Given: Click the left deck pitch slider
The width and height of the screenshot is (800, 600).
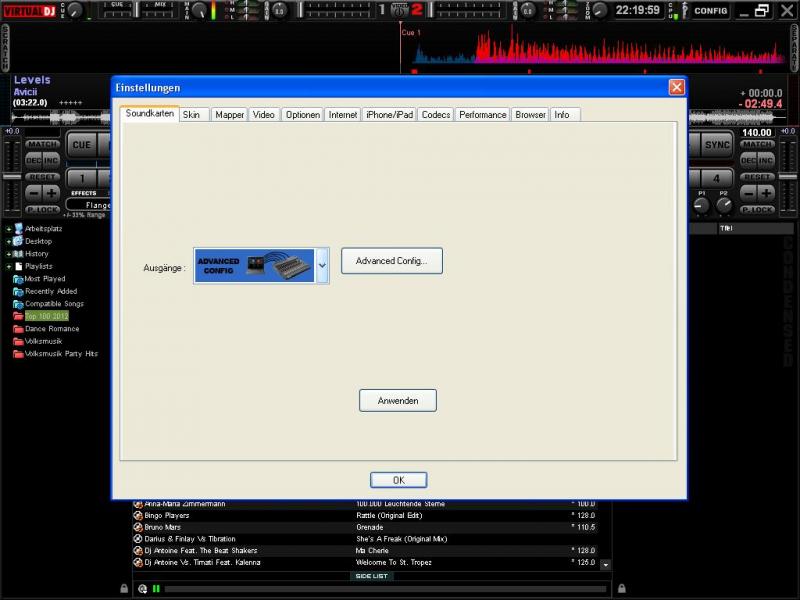Looking at the screenshot, I should (x=12, y=177).
